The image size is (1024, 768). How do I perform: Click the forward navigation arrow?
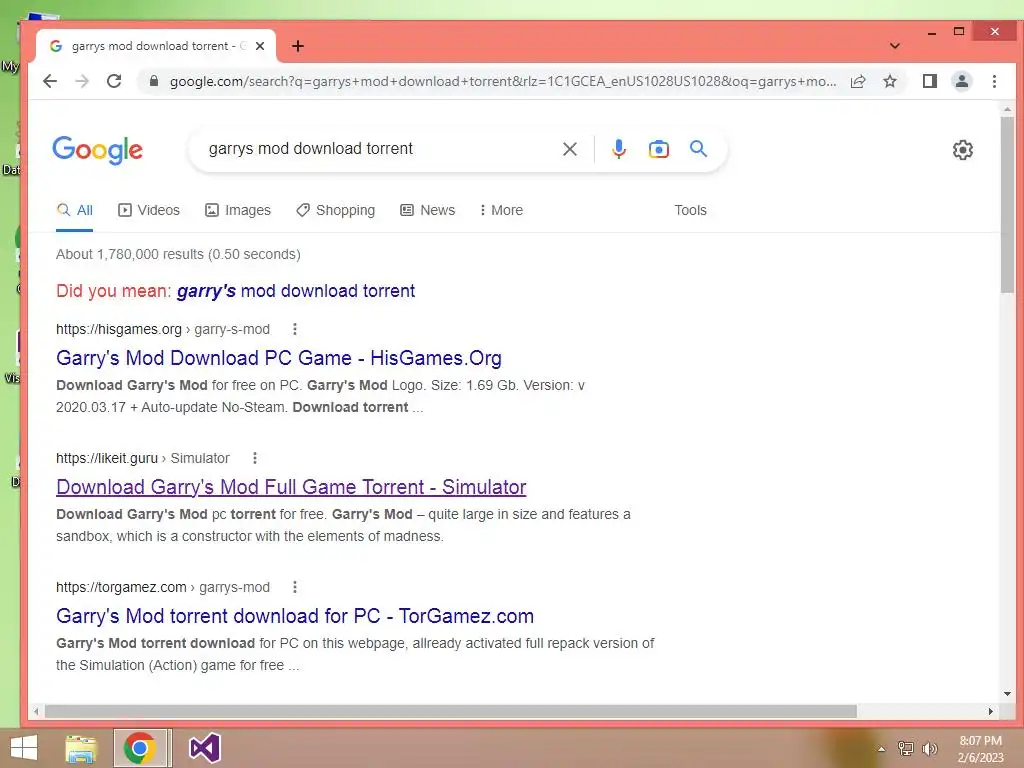click(82, 81)
